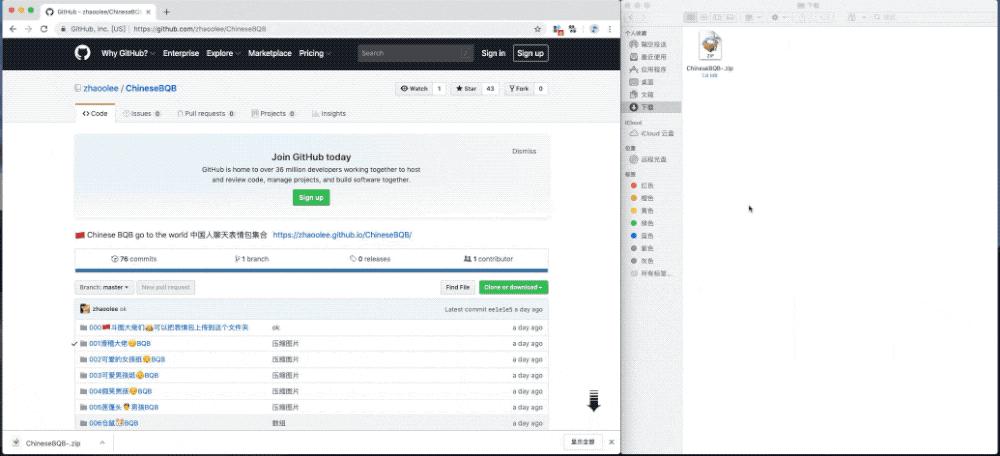Screen dimensions: 1000x456
Task: Click the Sign up button in header
Action: 531,54
